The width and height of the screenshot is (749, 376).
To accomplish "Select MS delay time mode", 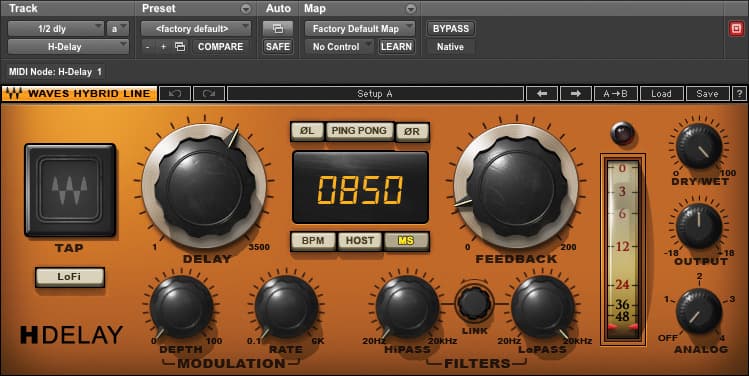I will 406,241.
